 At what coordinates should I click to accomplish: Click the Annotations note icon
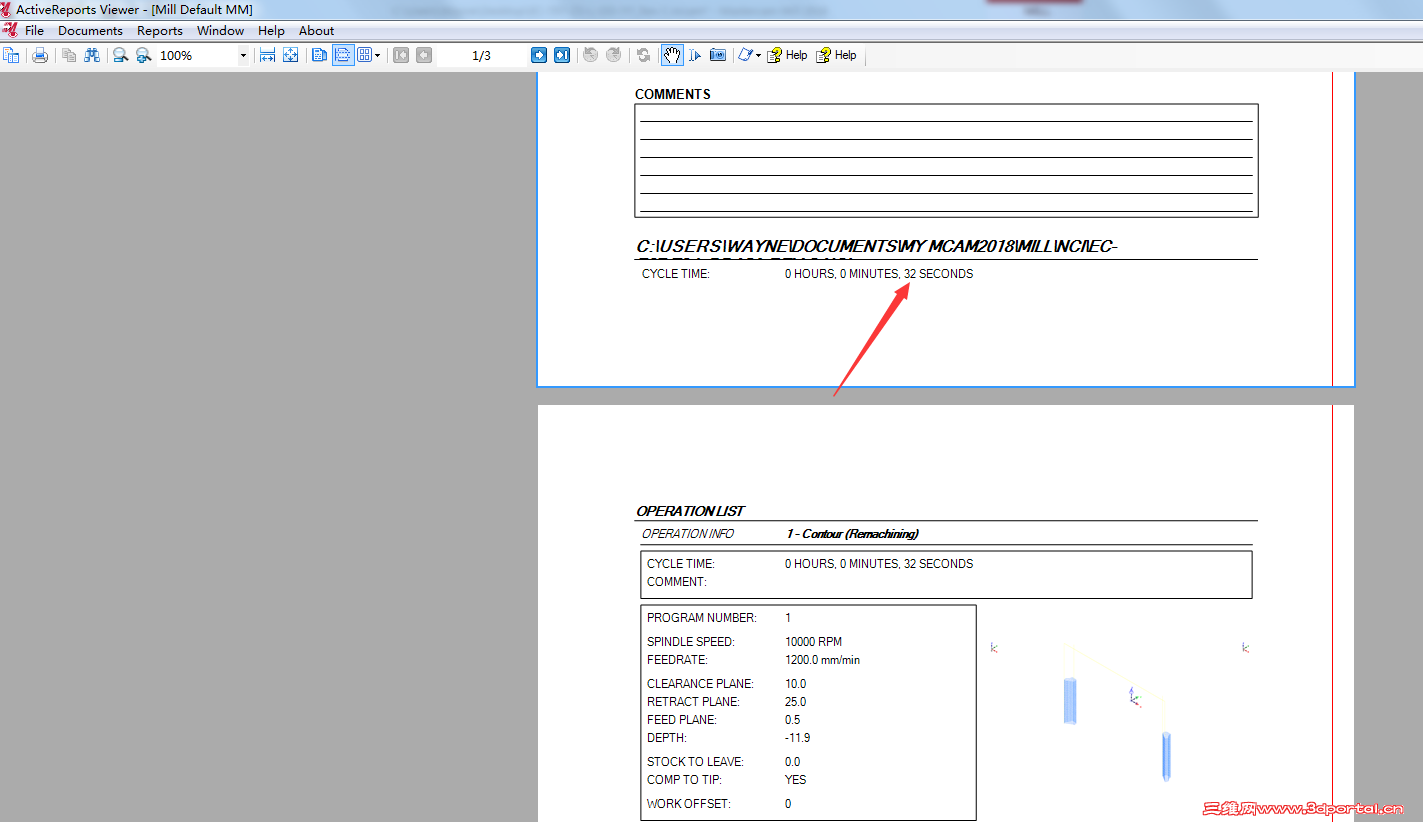pos(745,55)
